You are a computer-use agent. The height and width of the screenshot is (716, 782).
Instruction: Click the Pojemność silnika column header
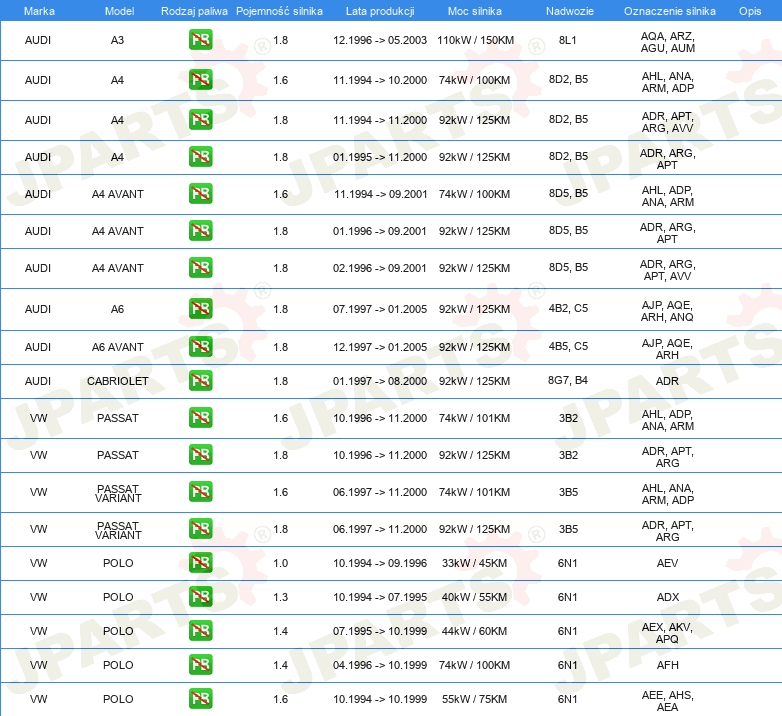(279, 11)
